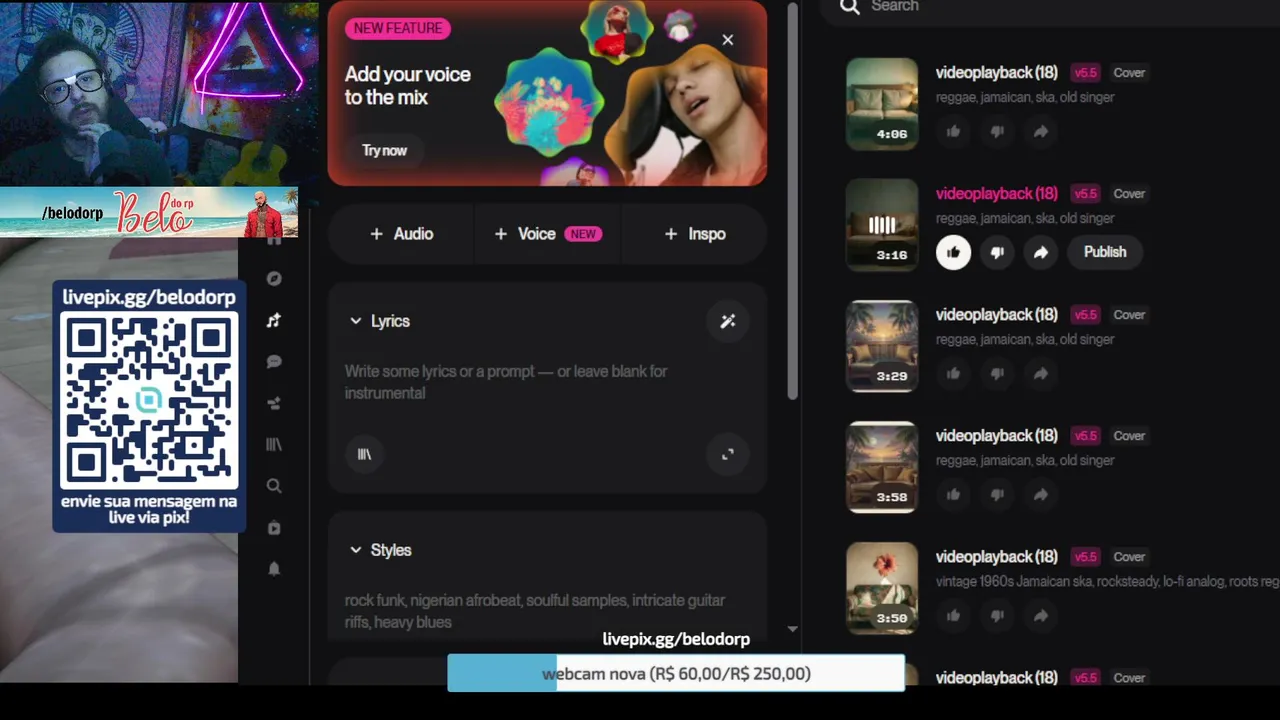Image resolution: width=1280 pixels, height=720 pixels.
Task: Click the NEW FEATURE badge
Action: tap(397, 28)
